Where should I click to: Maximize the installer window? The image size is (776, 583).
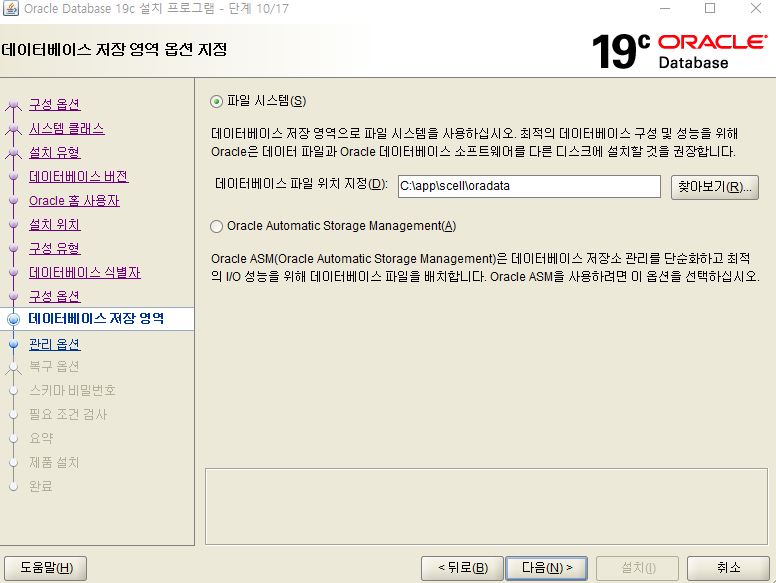click(710, 8)
